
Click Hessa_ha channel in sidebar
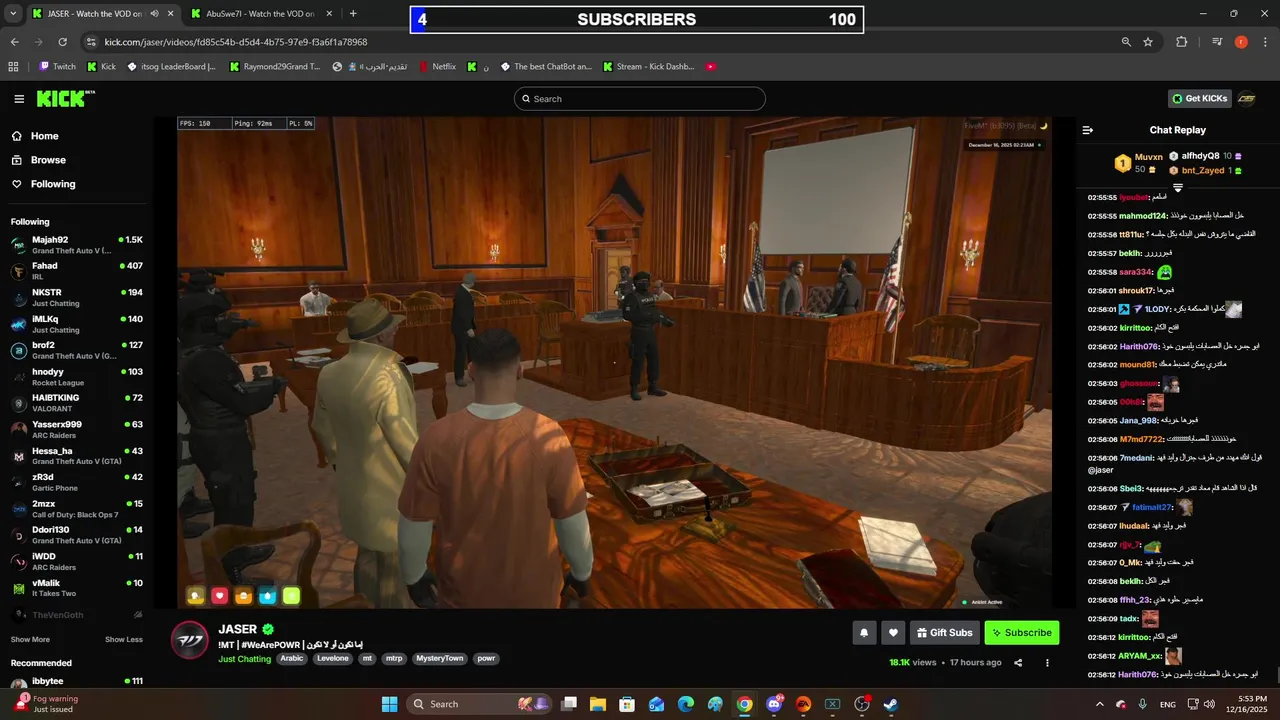click(77, 456)
